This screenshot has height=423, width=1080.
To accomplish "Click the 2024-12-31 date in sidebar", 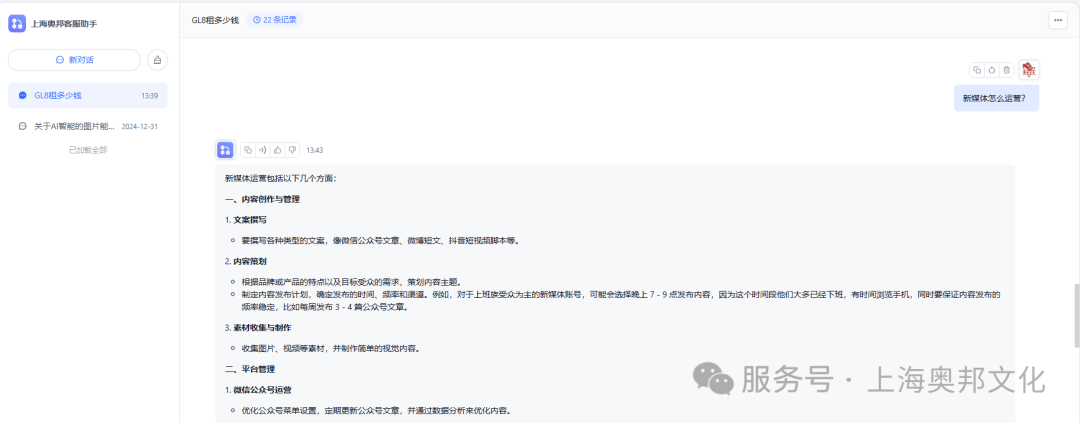I will [x=140, y=127].
